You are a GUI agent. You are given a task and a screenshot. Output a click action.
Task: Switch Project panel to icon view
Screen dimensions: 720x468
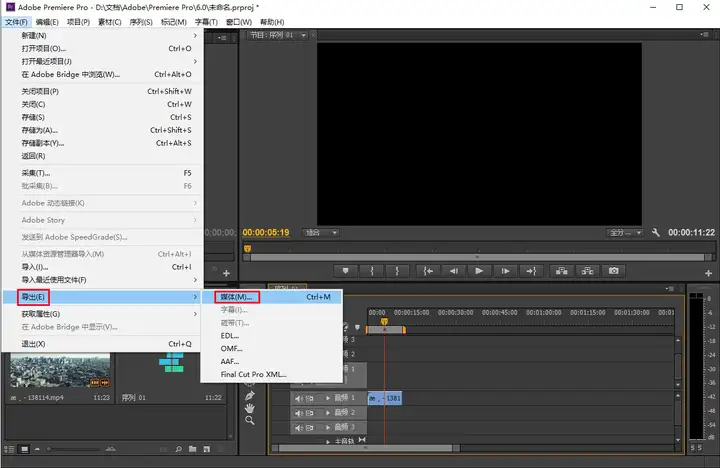point(24,449)
